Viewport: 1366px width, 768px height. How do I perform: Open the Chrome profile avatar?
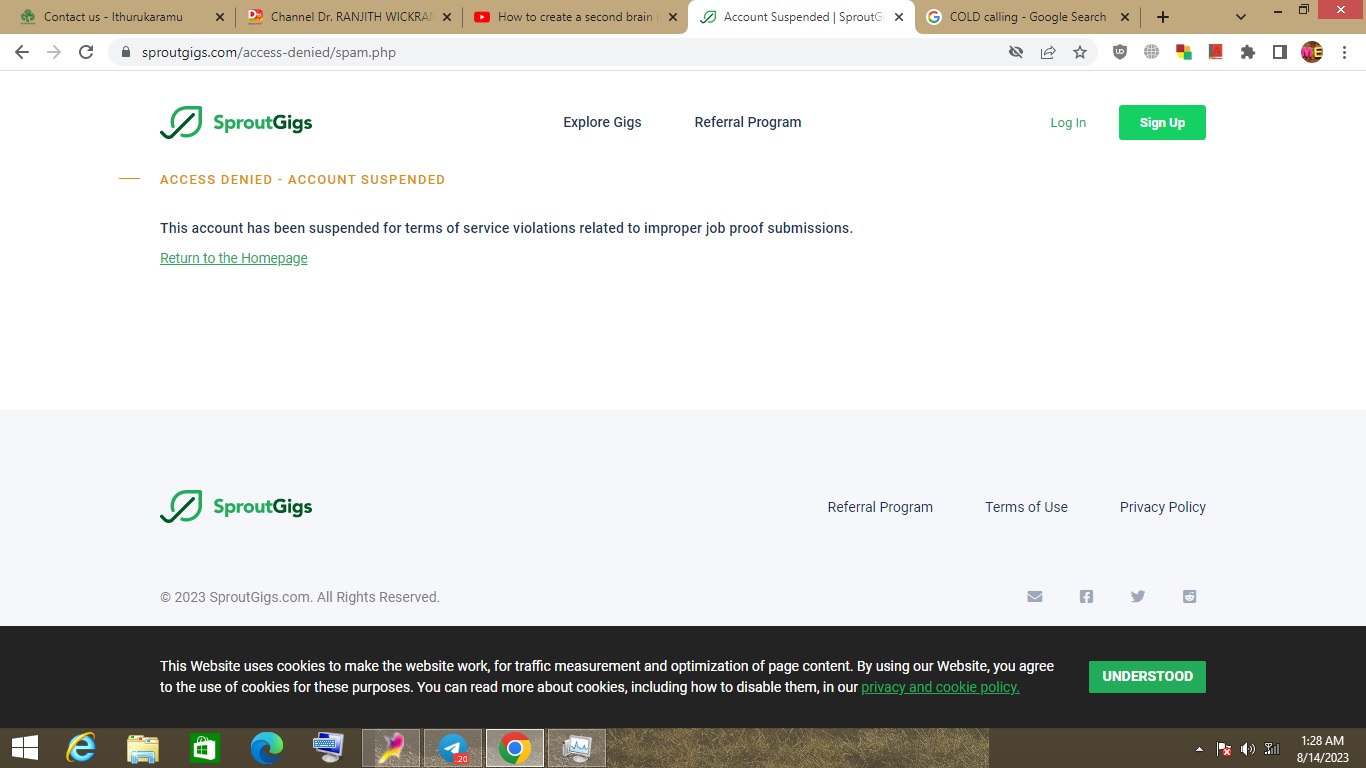pyautogui.click(x=1312, y=52)
